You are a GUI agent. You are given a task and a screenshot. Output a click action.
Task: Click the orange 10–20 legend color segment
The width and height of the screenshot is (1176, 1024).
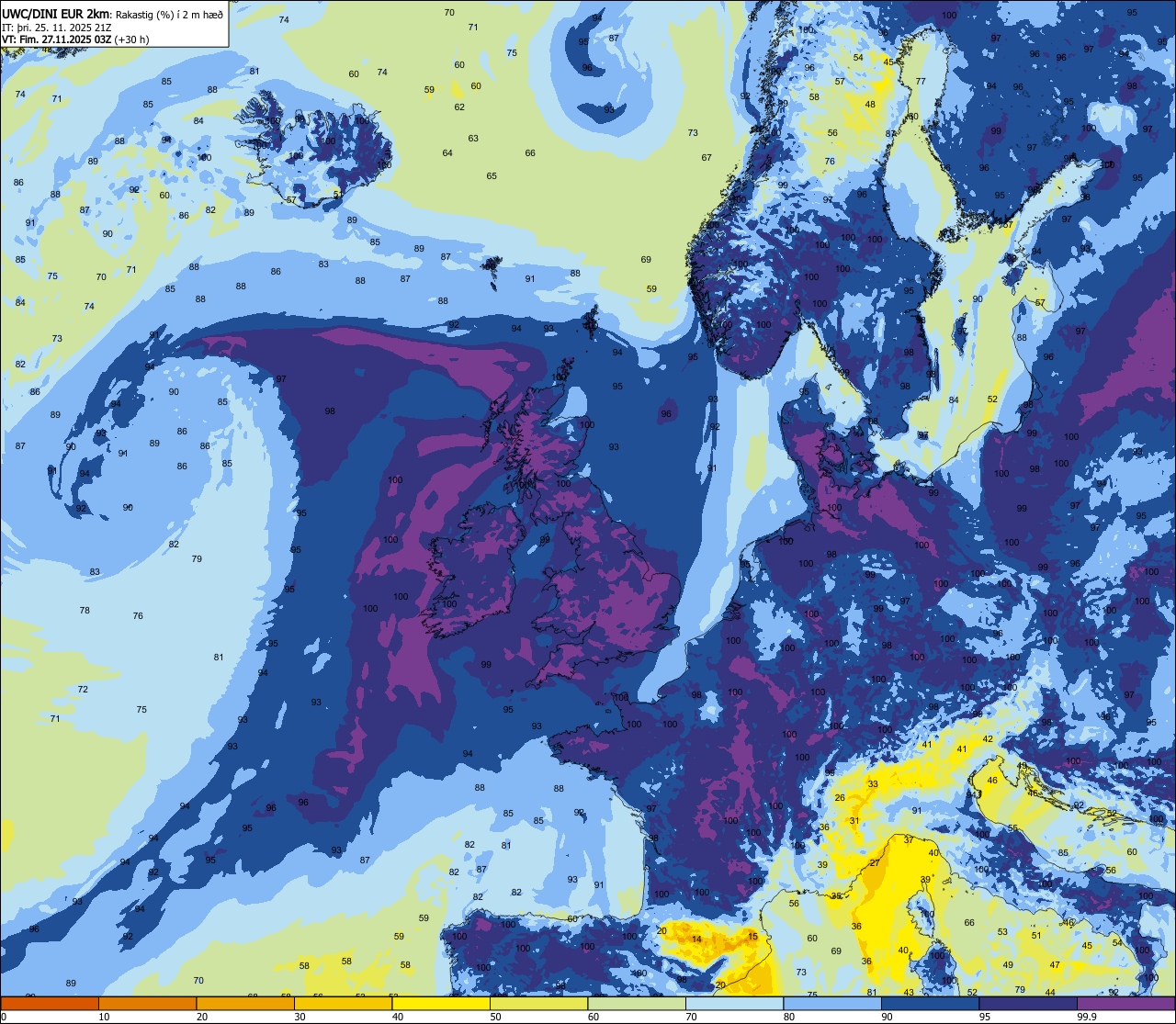[x=147, y=1003]
